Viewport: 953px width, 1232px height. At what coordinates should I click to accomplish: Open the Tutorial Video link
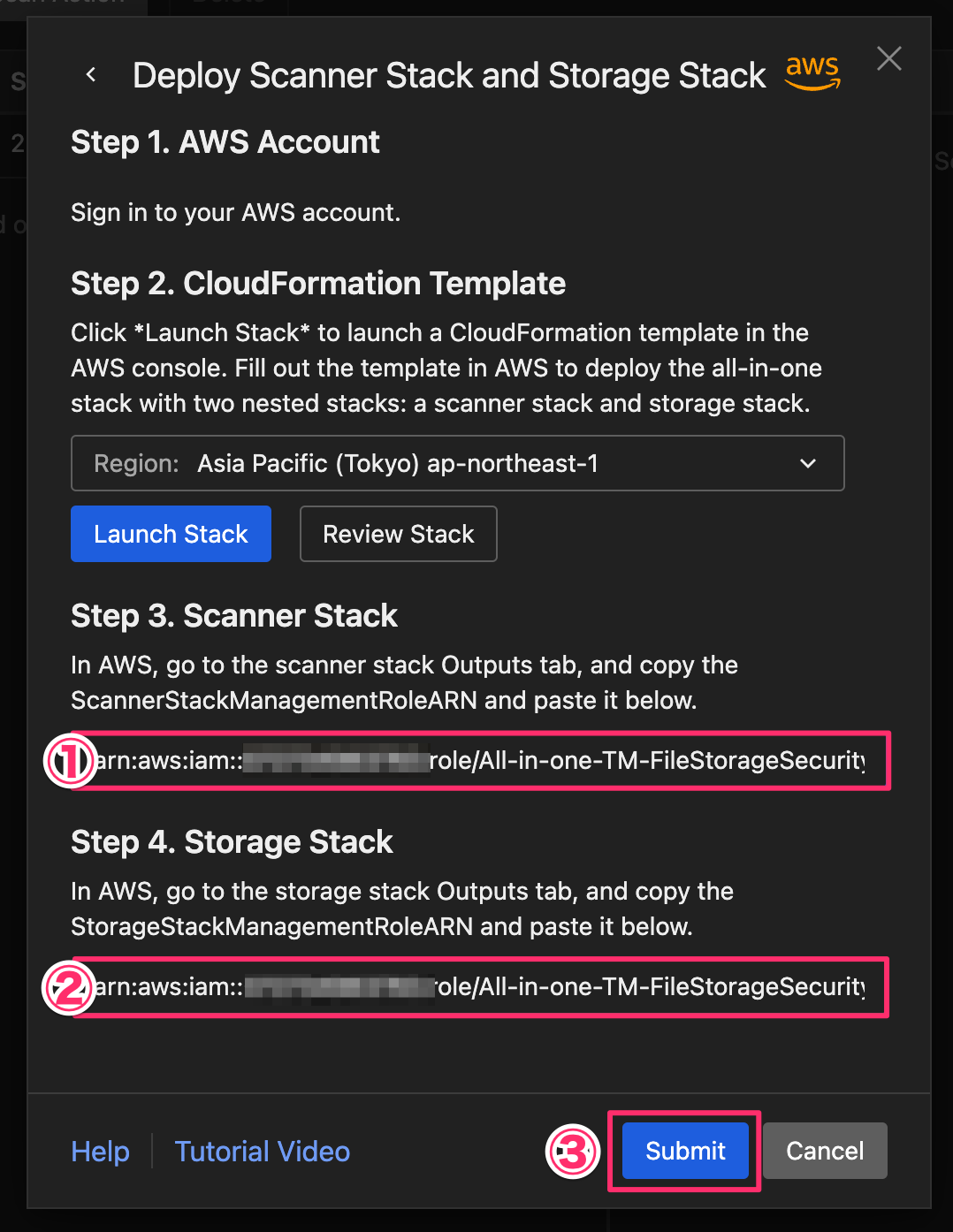(x=262, y=1152)
